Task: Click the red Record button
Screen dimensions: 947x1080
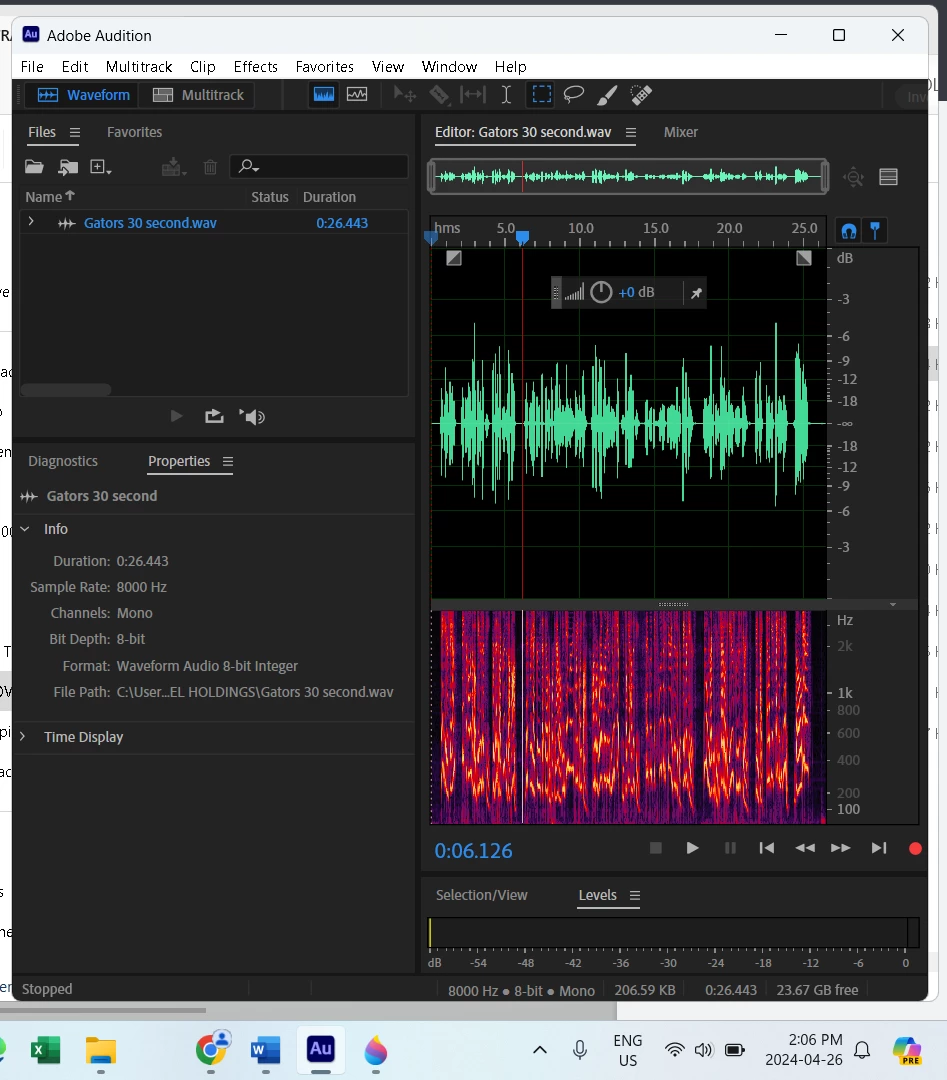Action: click(915, 849)
